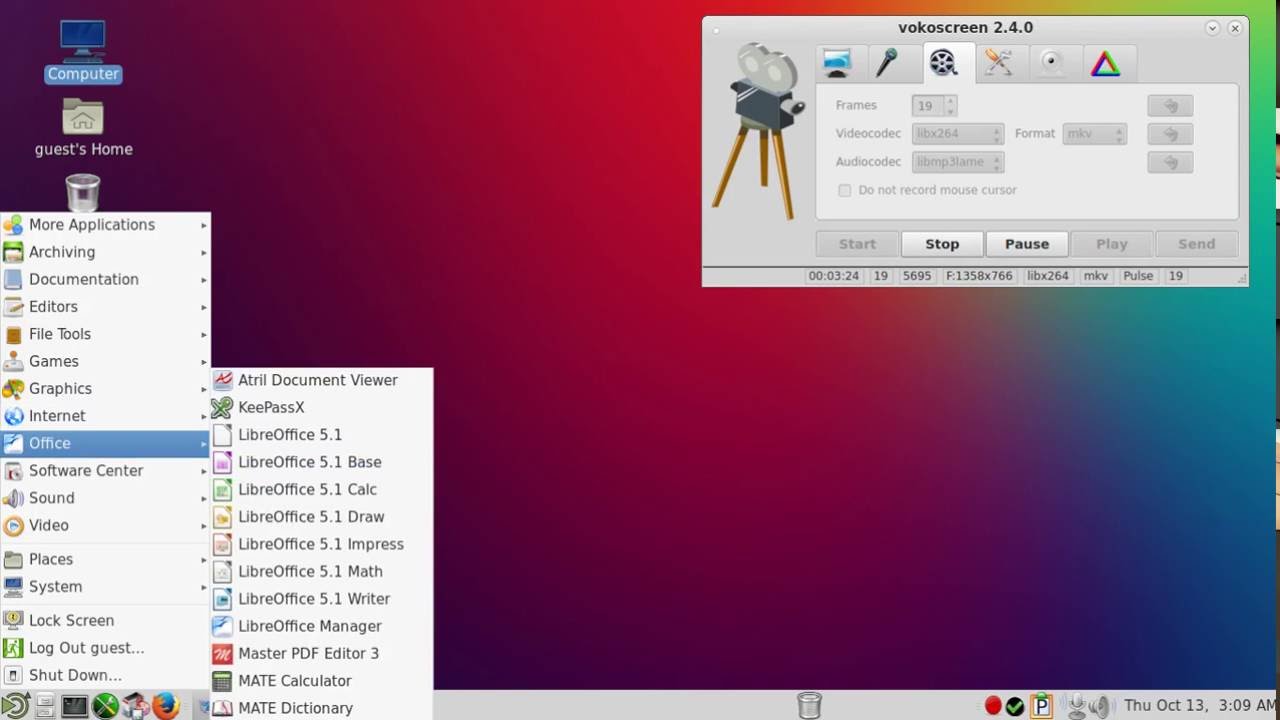The height and width of the screenshot is (720, 1280).
Task: Open the Graphics menu category
Action: tap(105, 388)
